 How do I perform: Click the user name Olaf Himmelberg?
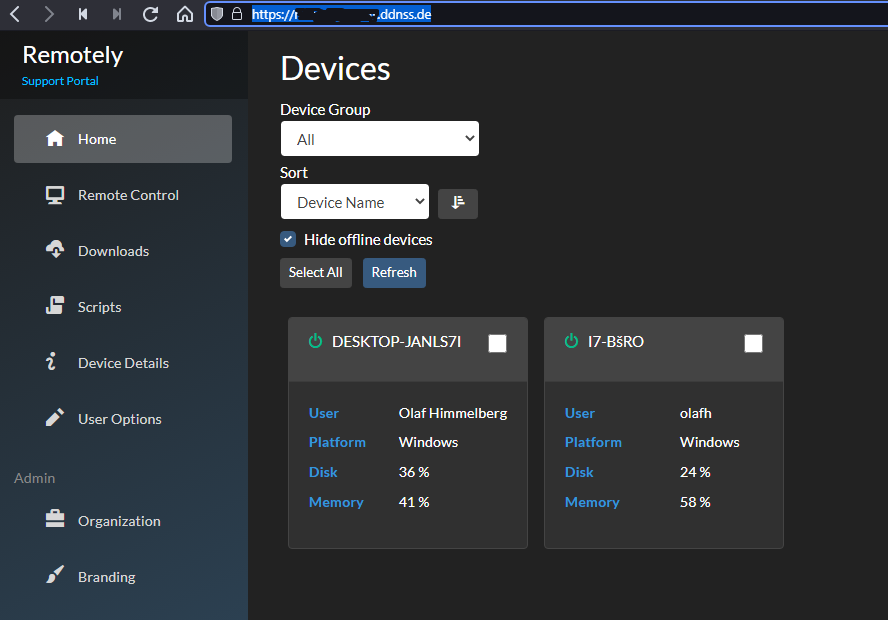pos(453,413)
